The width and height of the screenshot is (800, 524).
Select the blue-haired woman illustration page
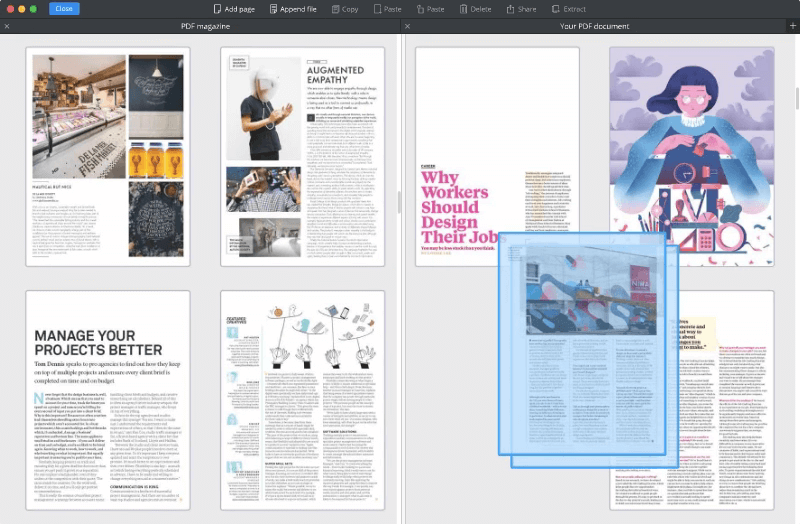[691, 156]
